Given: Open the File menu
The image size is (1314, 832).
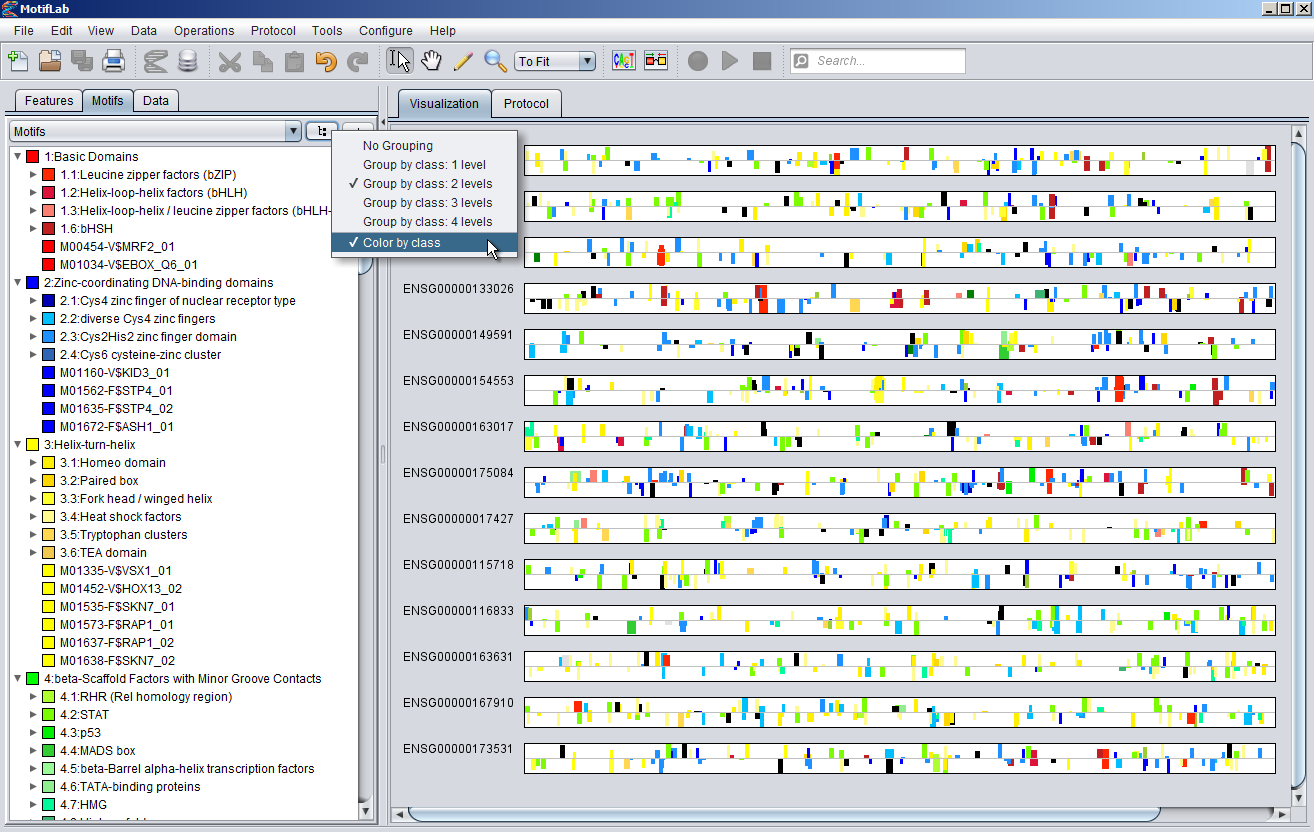Looking at the screenshot, I should [x=24, y=31].
